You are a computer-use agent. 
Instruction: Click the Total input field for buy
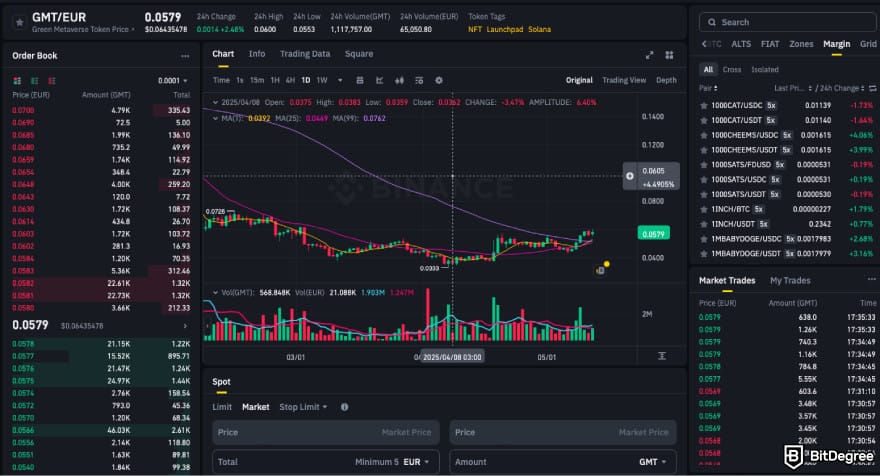click(x=326, y=462)
